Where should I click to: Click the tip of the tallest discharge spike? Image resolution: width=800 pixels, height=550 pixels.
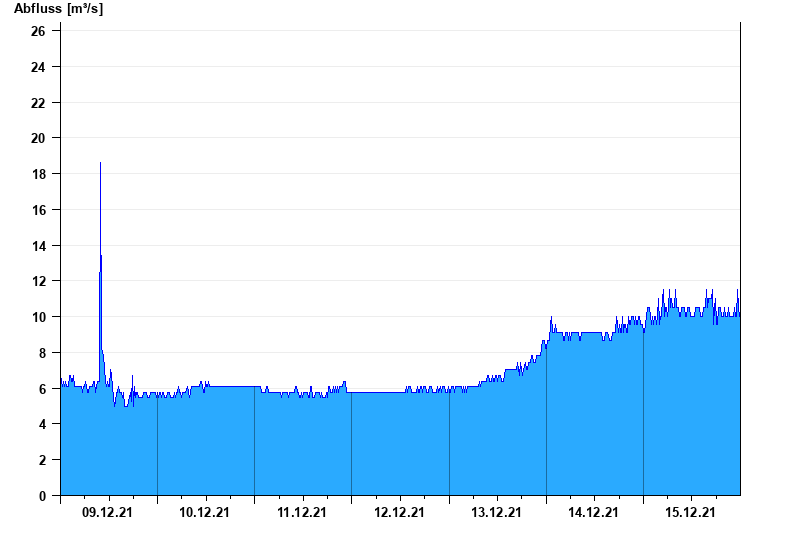(100, 163)
